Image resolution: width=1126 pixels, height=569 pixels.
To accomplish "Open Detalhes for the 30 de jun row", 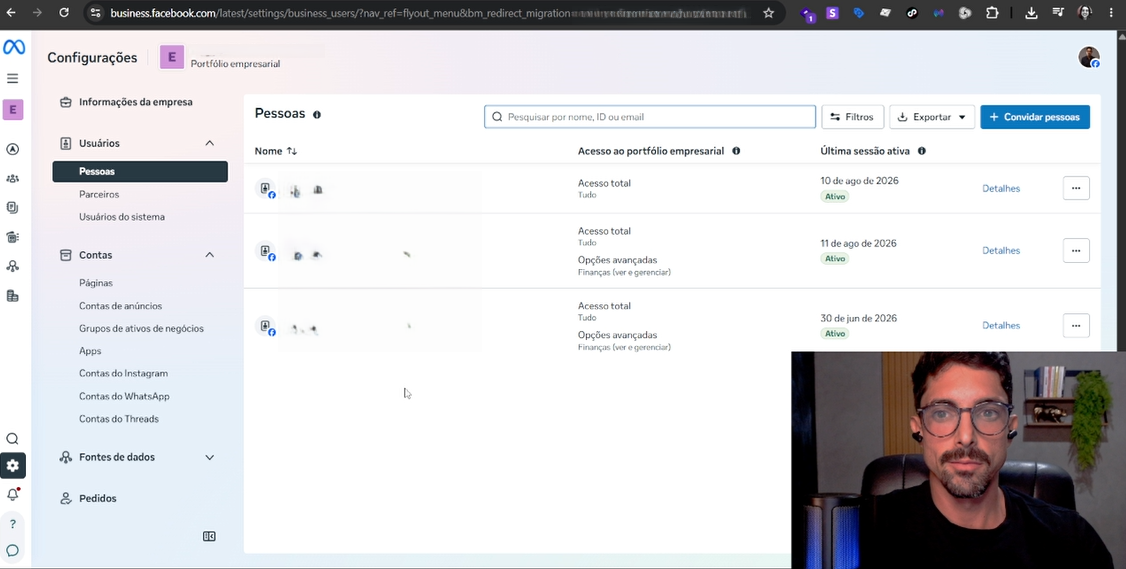I will click(x=1001, y=325).
